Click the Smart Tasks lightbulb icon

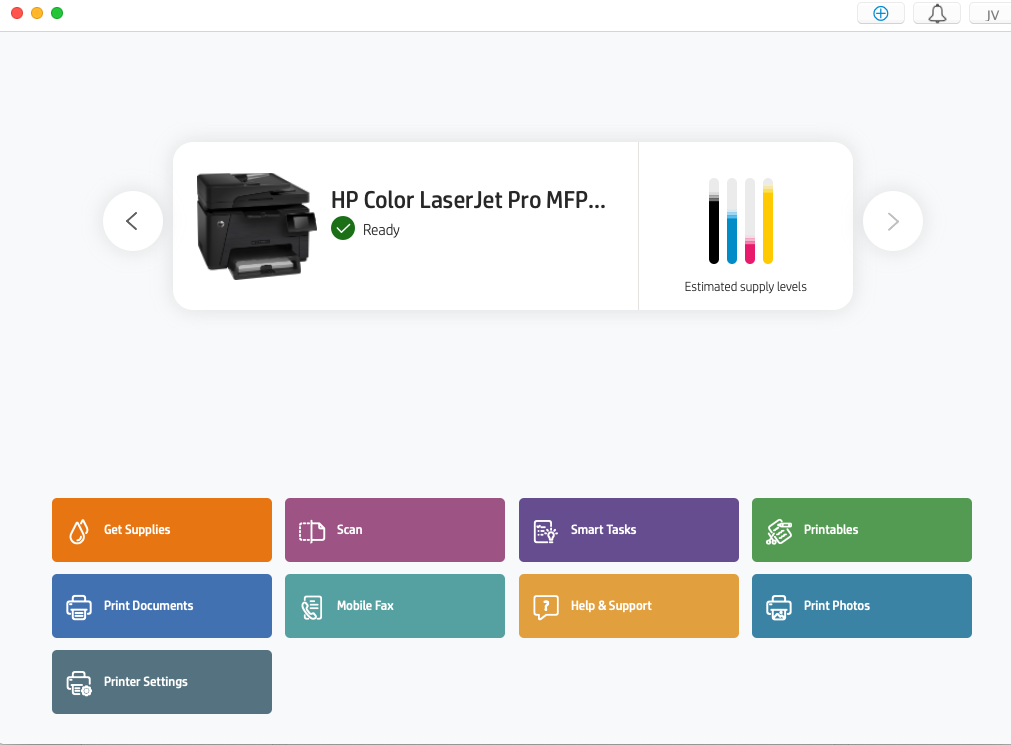[545, 531]
